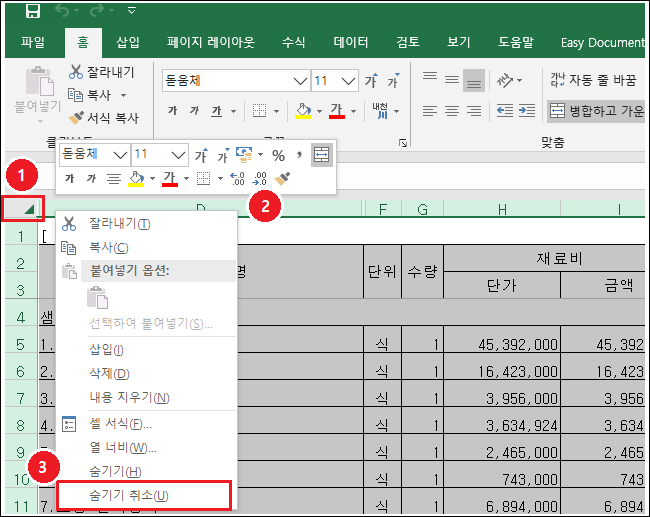Click merge and center in mini toolbar
Viewport: 650px width, 517px height.
(x=322, y=155)
